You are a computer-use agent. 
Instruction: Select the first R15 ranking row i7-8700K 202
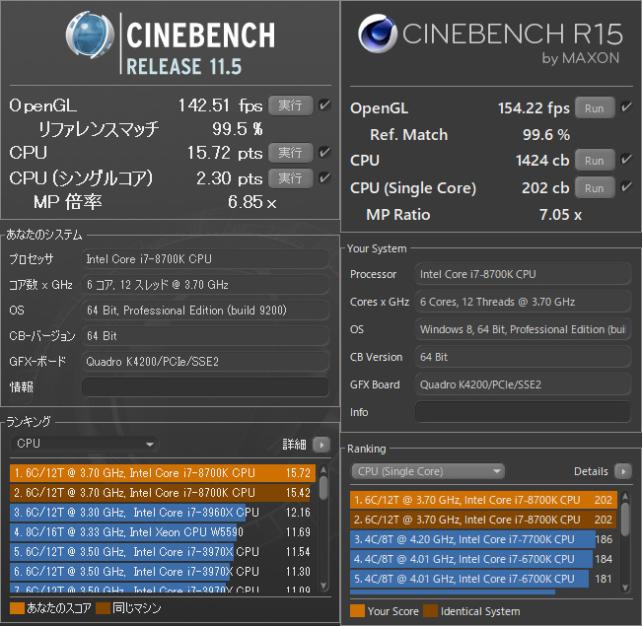pyautogui.click(x=484, y=500)
